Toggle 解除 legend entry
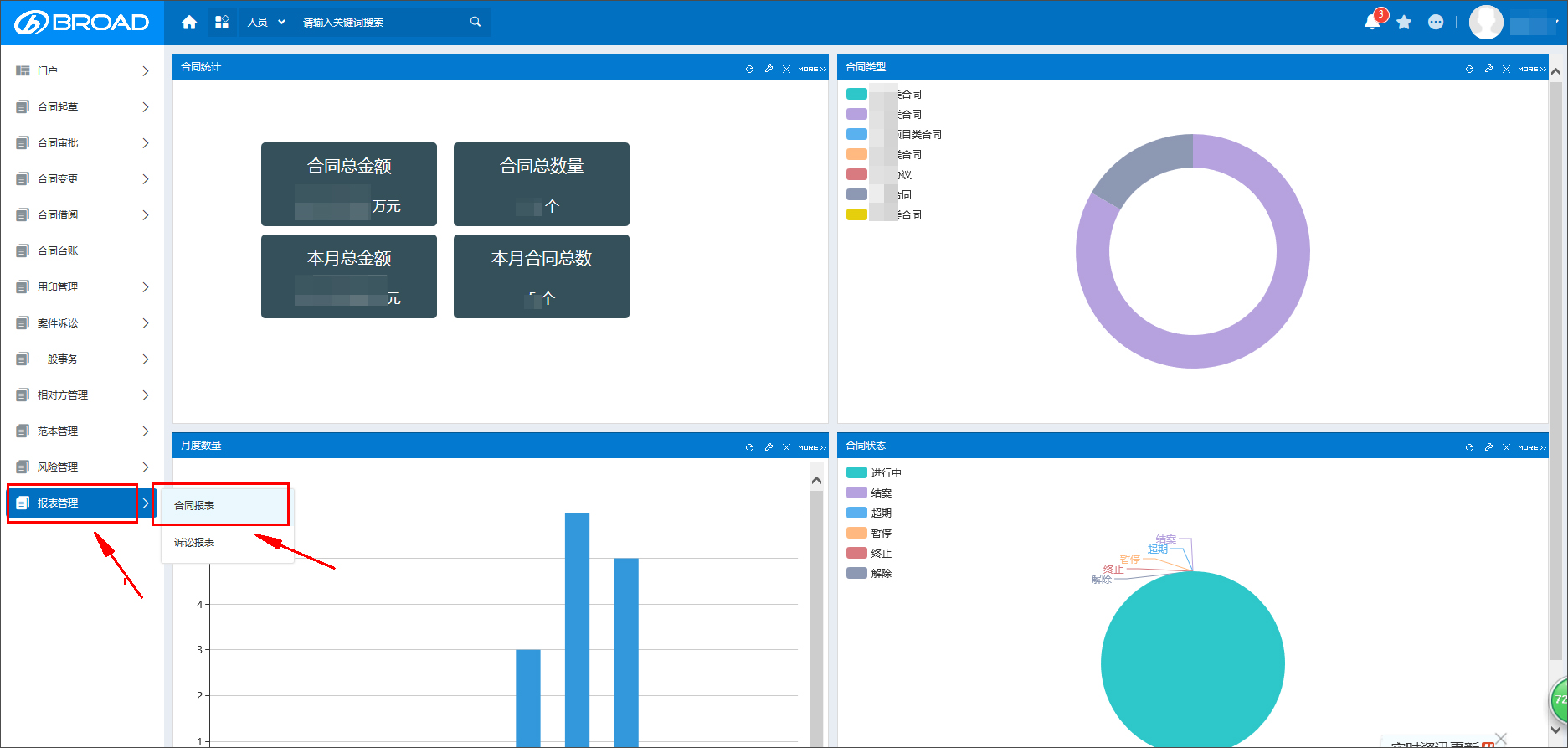 point(869,574)
